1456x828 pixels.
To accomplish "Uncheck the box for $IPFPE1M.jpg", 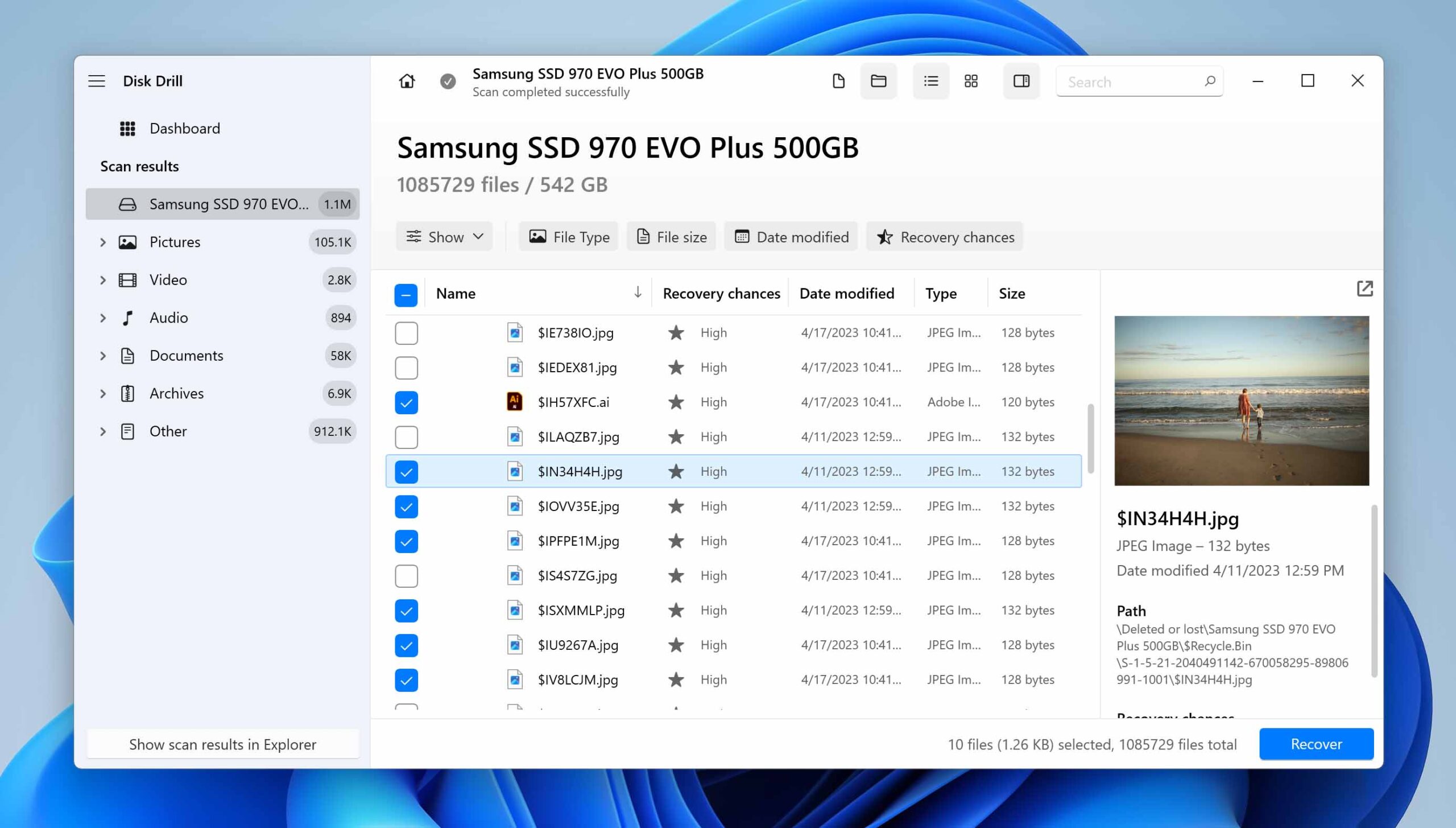I will coord(406,541).
